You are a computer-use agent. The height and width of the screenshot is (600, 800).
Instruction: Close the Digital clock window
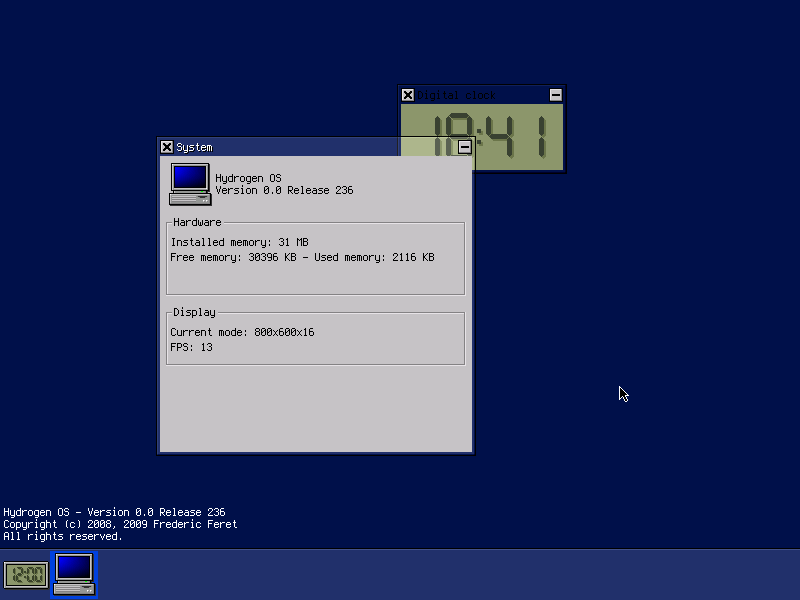click(407, 95)
